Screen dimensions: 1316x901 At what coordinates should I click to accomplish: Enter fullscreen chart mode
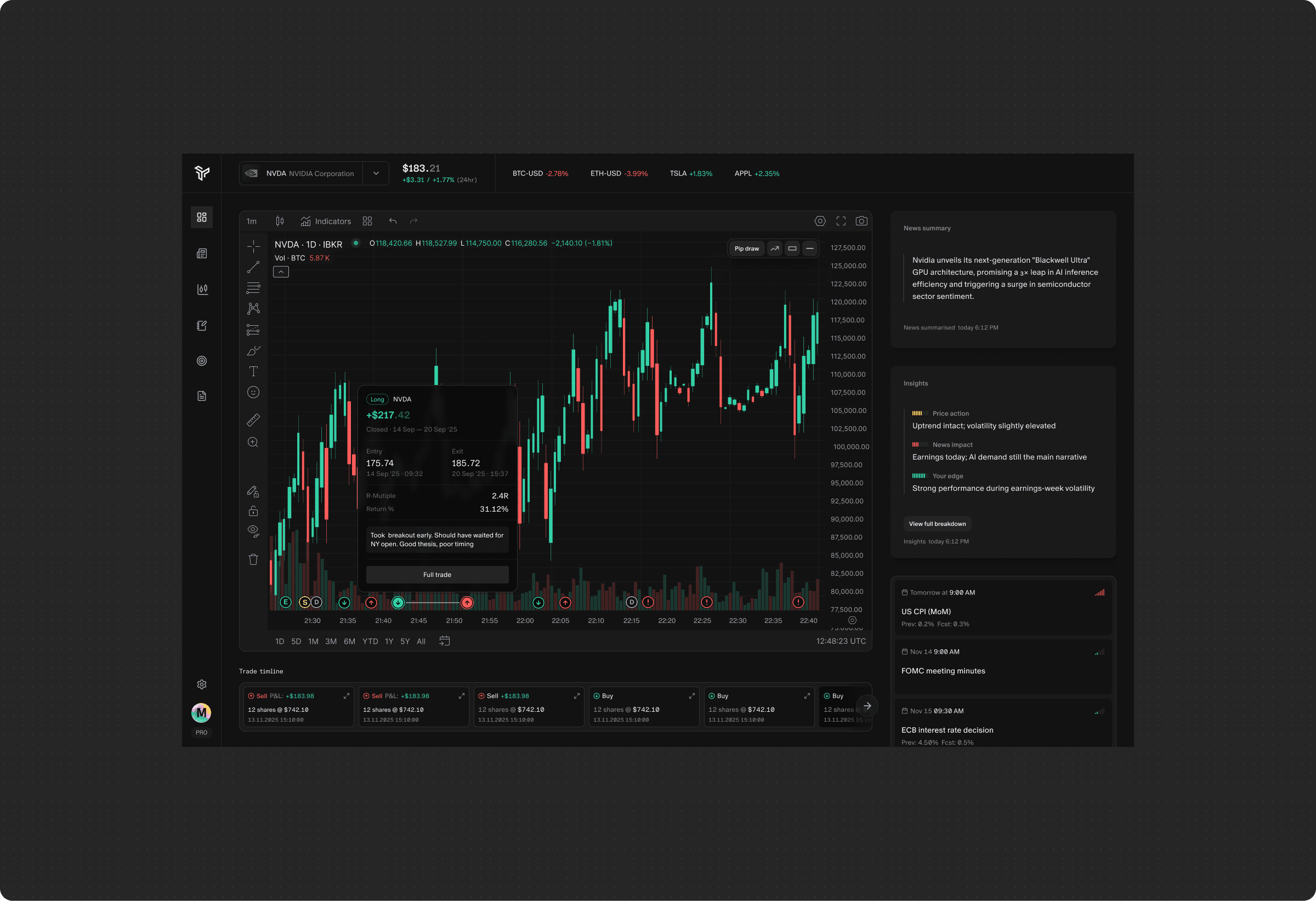tap(841, 221)
